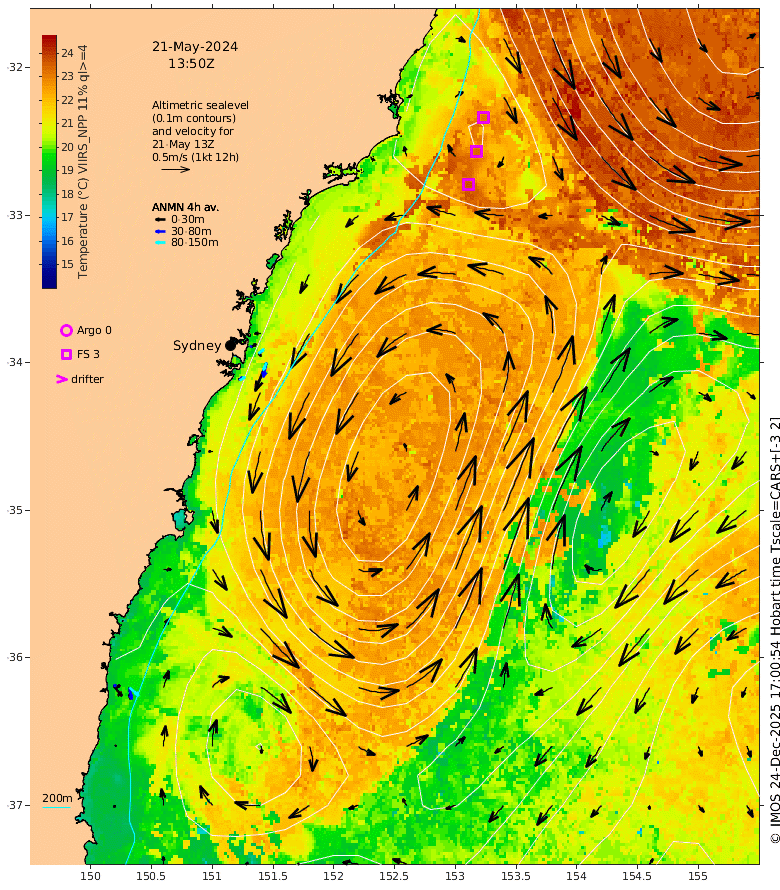Click the -37 latitude axis label
This screenshot has width=780, height=890.
click(15, 805)
